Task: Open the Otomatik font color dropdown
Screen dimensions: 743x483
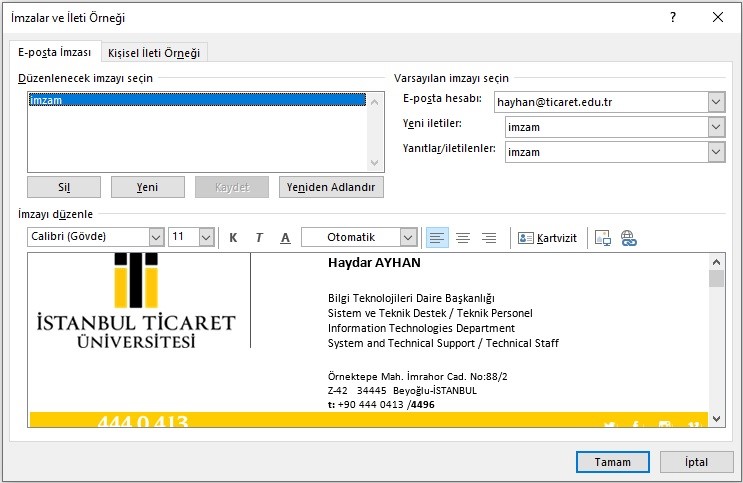Action: coord(408,237)
